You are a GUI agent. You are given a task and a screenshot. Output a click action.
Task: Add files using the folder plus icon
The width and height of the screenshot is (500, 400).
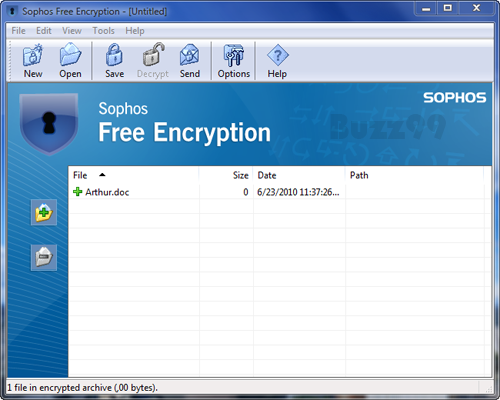click(x=44, y=212)
